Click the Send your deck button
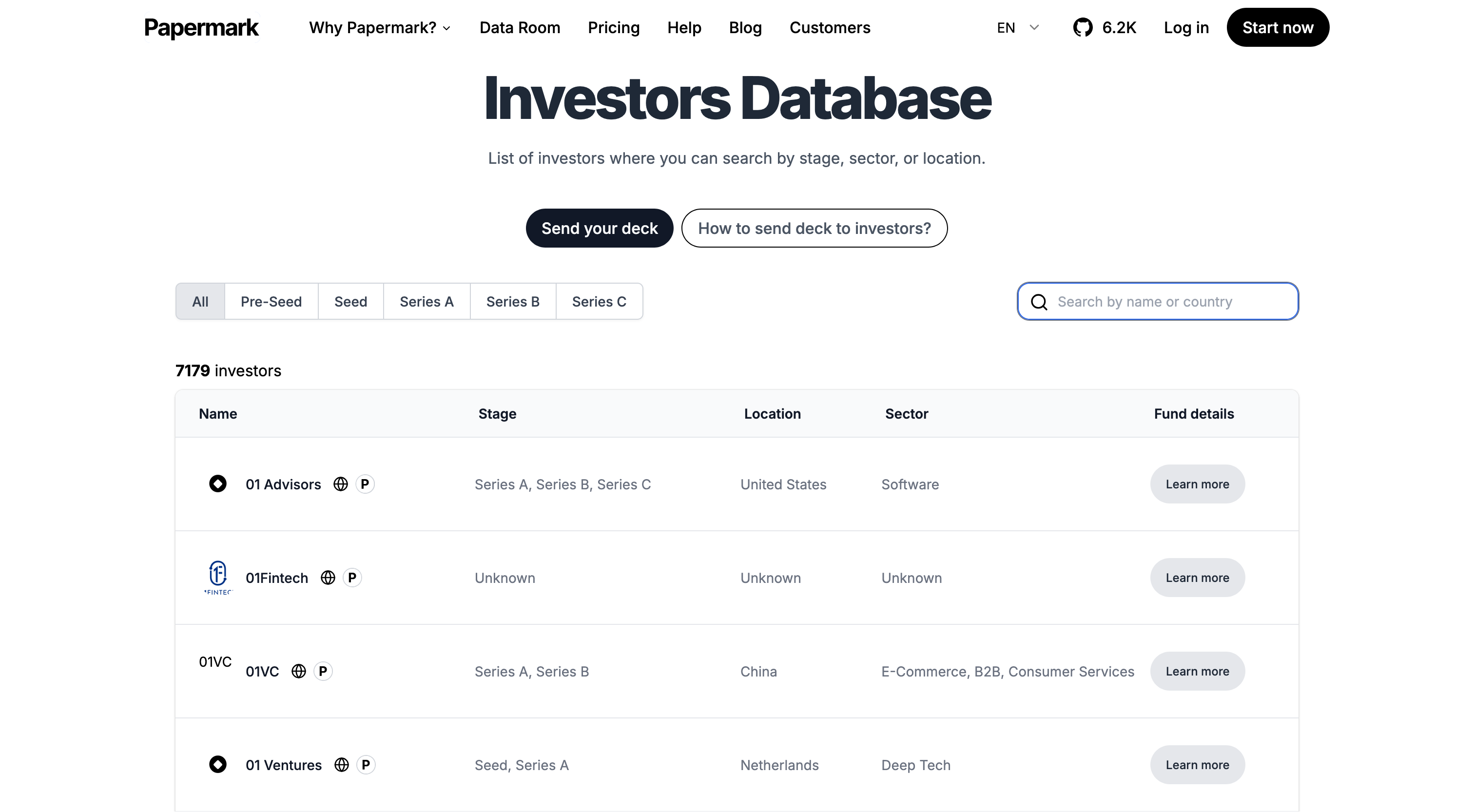Image resolution: width=1474 pixels, height=812 pixels. (x=599, y=228)
